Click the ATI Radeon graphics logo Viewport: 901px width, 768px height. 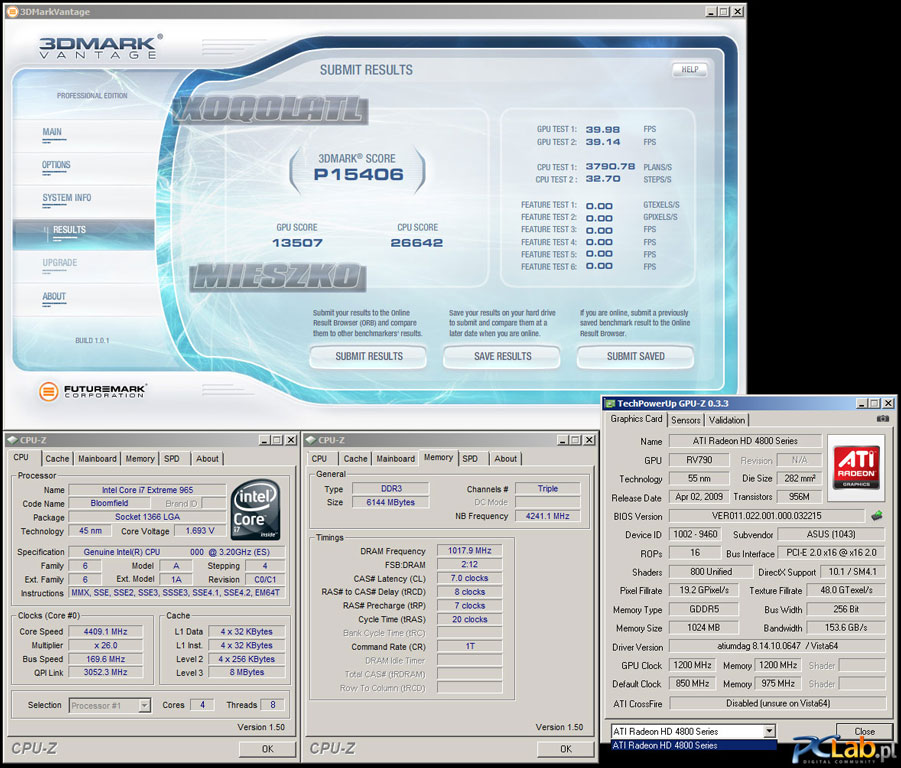point(856,467)
